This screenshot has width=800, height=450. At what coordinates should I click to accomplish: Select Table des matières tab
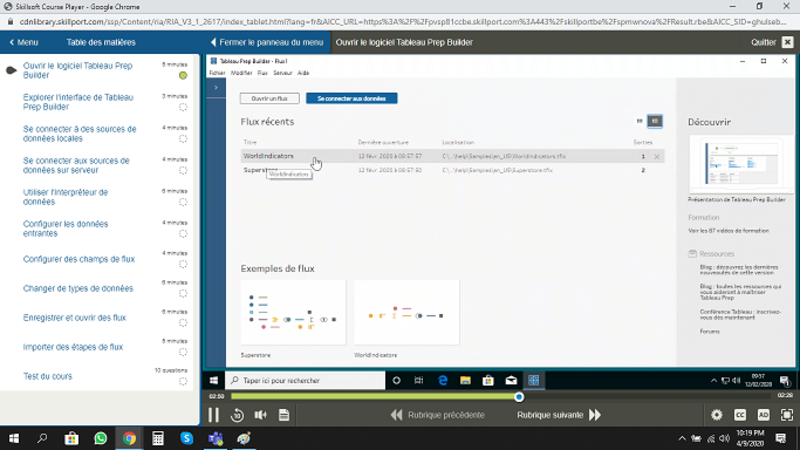tap(101, 42)
